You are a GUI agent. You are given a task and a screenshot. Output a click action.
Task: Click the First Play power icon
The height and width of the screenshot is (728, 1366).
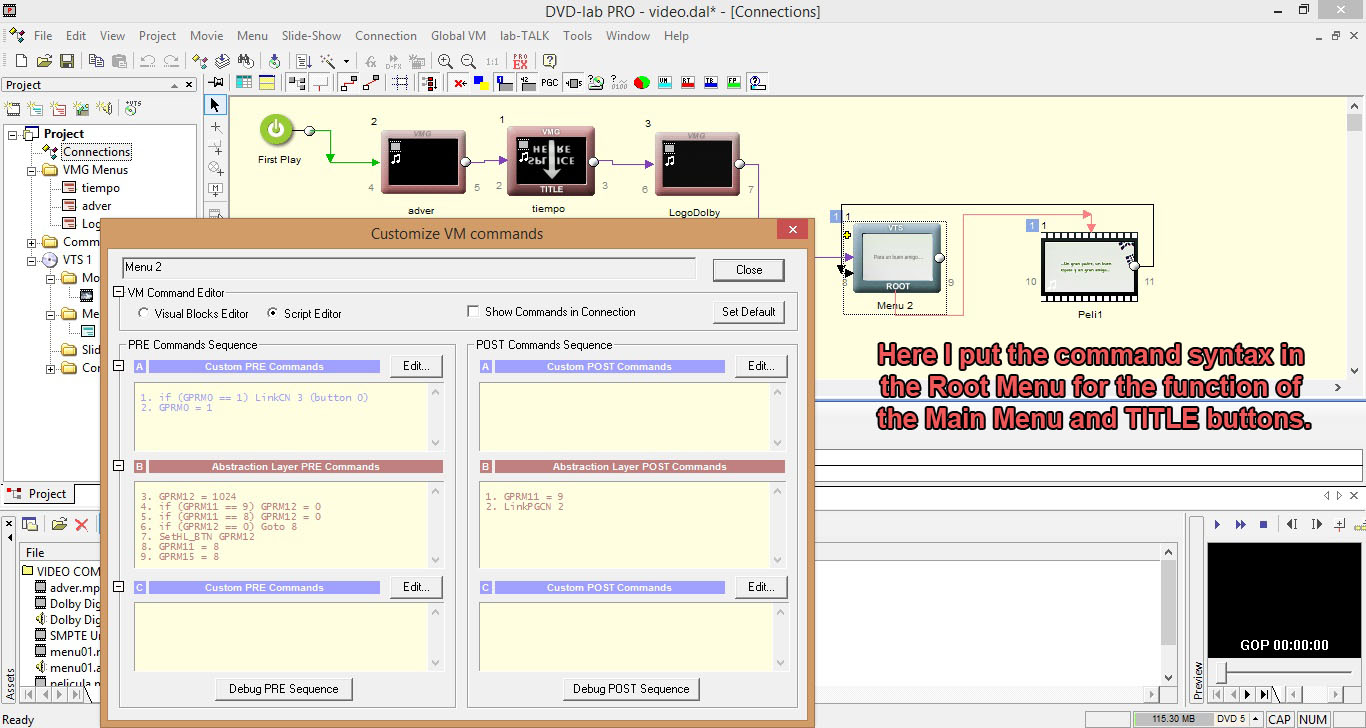click(276, 130)
